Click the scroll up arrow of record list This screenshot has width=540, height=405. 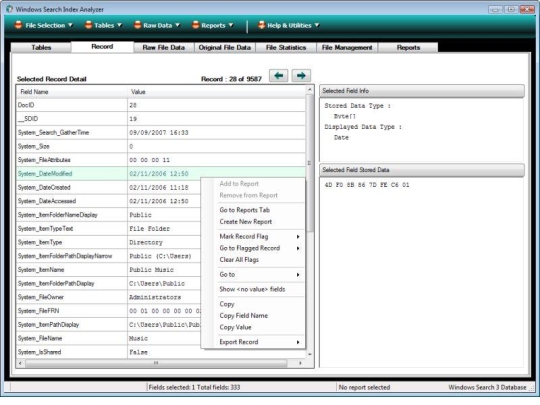[310, 90]
